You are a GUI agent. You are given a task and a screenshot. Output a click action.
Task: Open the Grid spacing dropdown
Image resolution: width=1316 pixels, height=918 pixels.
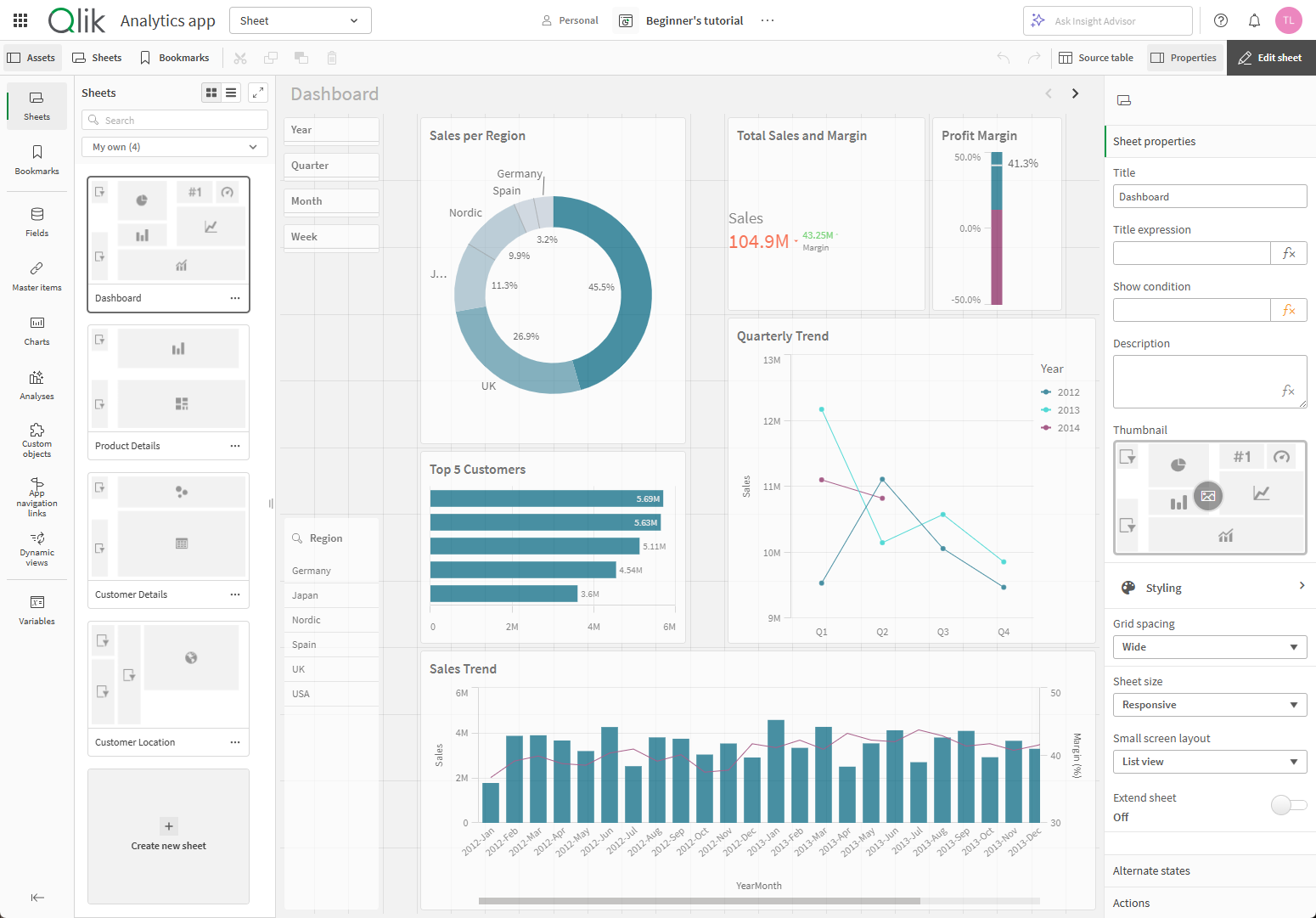(x=1209, y=647)
